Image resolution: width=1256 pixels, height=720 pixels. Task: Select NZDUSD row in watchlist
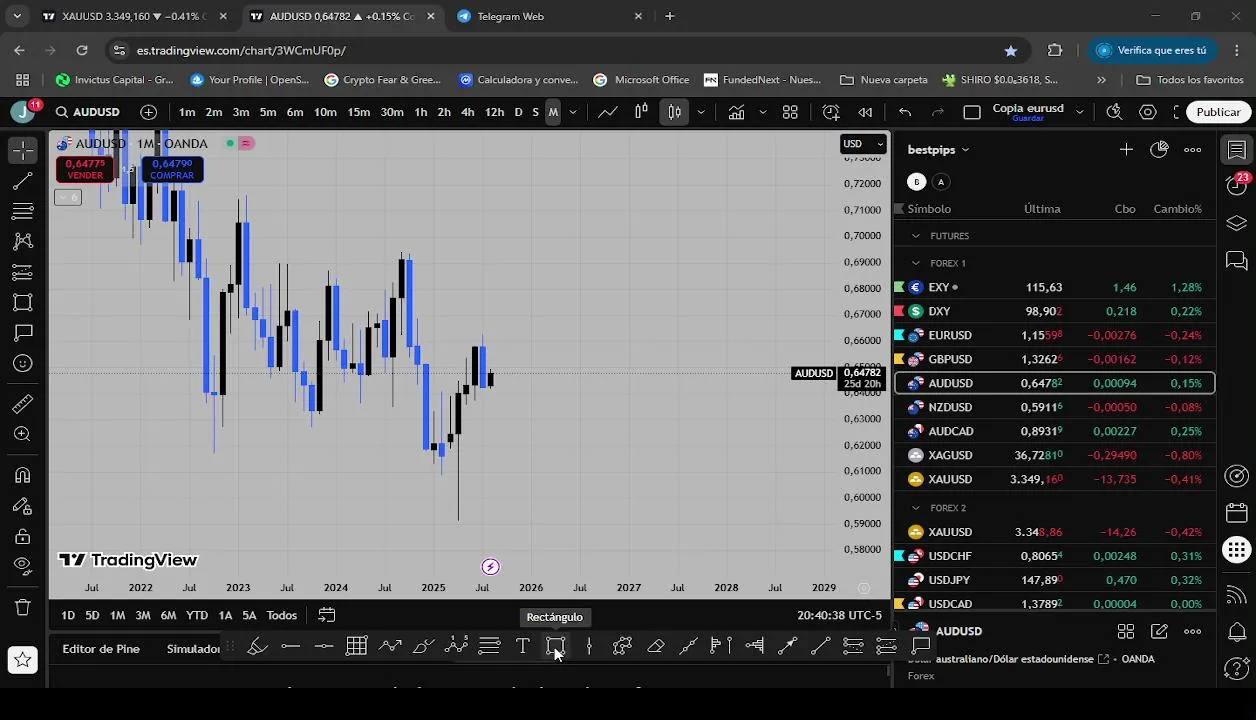pyautogui.click(x=1054, y=407)
